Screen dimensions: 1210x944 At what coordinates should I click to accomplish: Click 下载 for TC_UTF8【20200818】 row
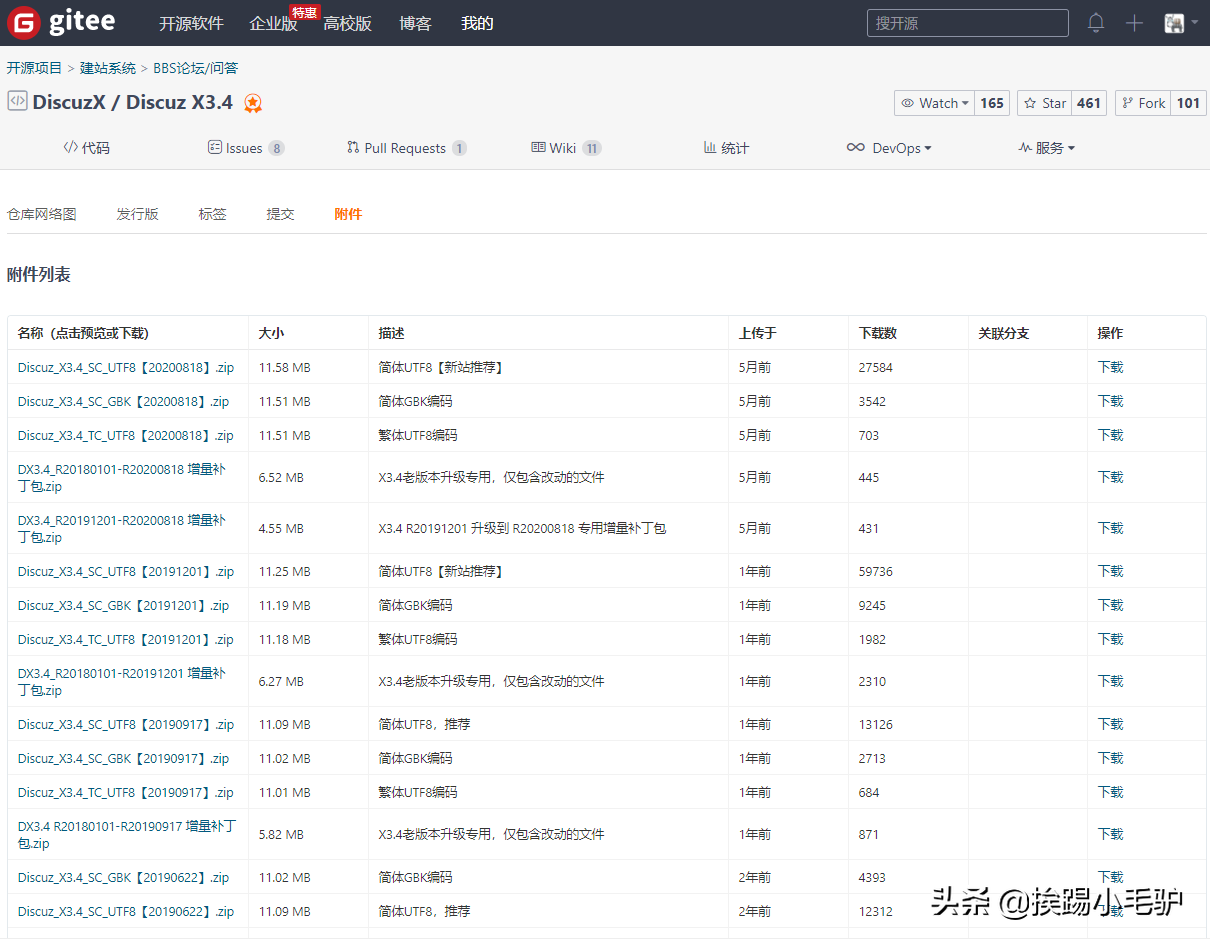(1110, 435)
